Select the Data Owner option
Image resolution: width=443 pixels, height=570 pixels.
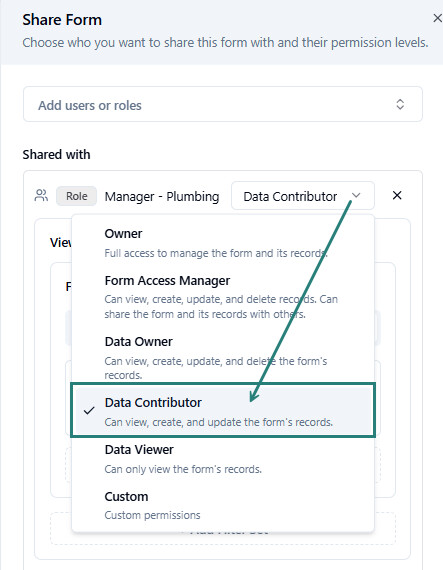[x=223, y=357]
